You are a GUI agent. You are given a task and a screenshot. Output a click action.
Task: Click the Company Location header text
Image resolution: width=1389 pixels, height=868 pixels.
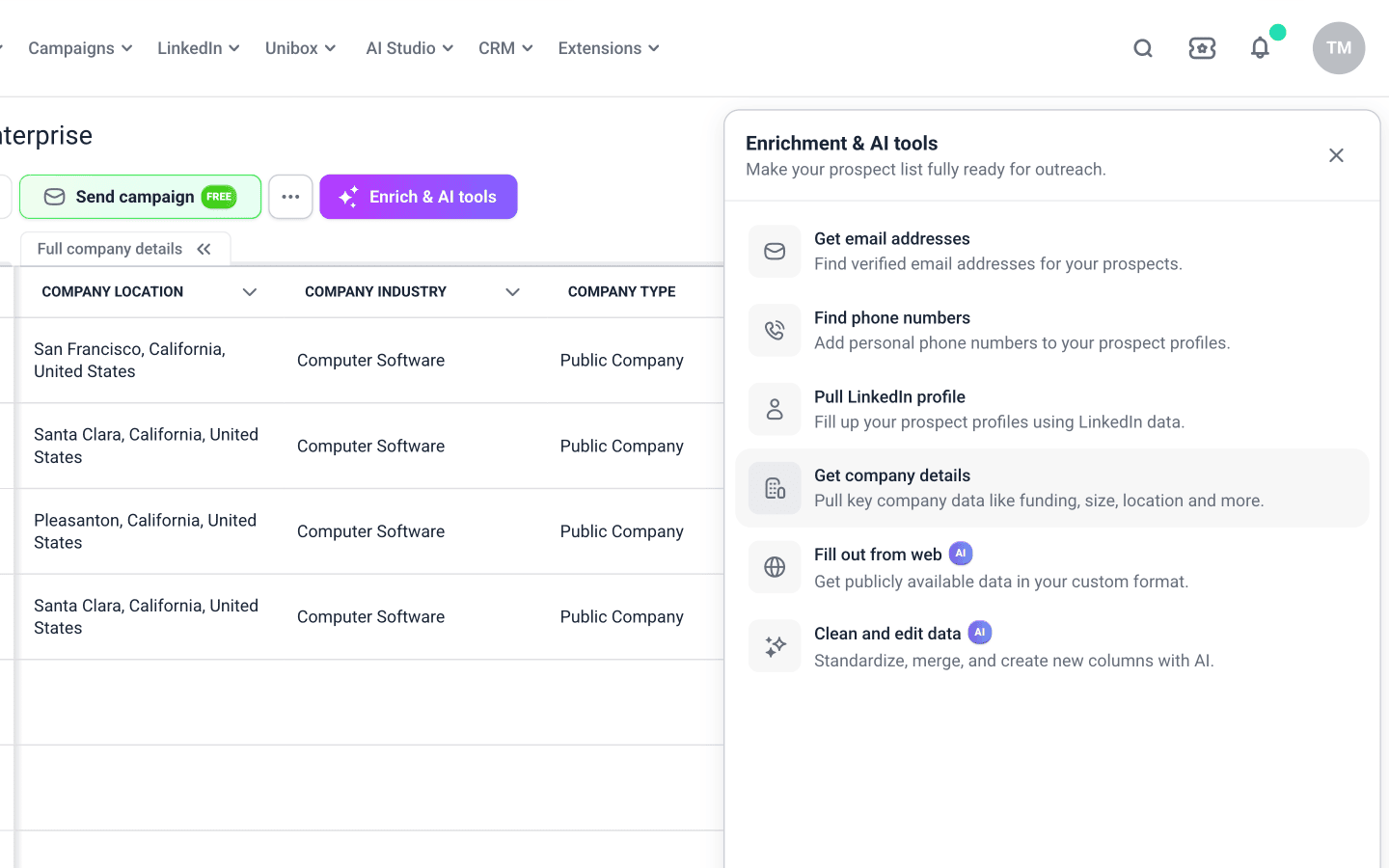point(113,292)
